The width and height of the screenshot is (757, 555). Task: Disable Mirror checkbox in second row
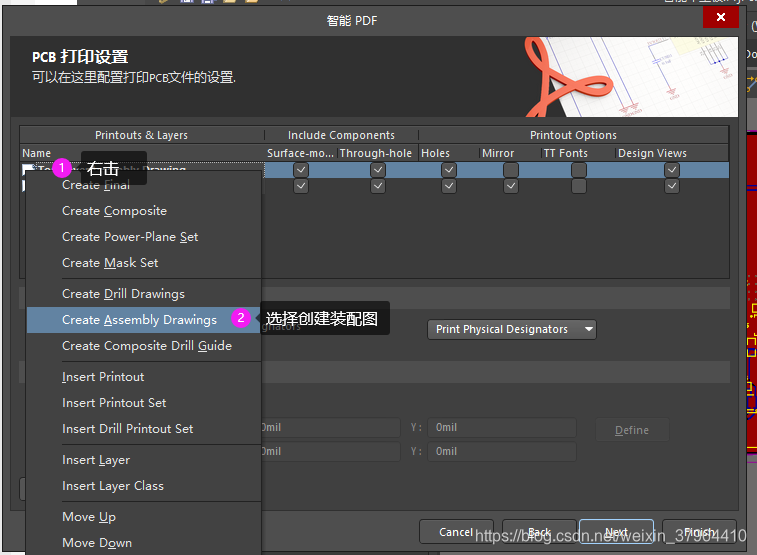[511, 186]
